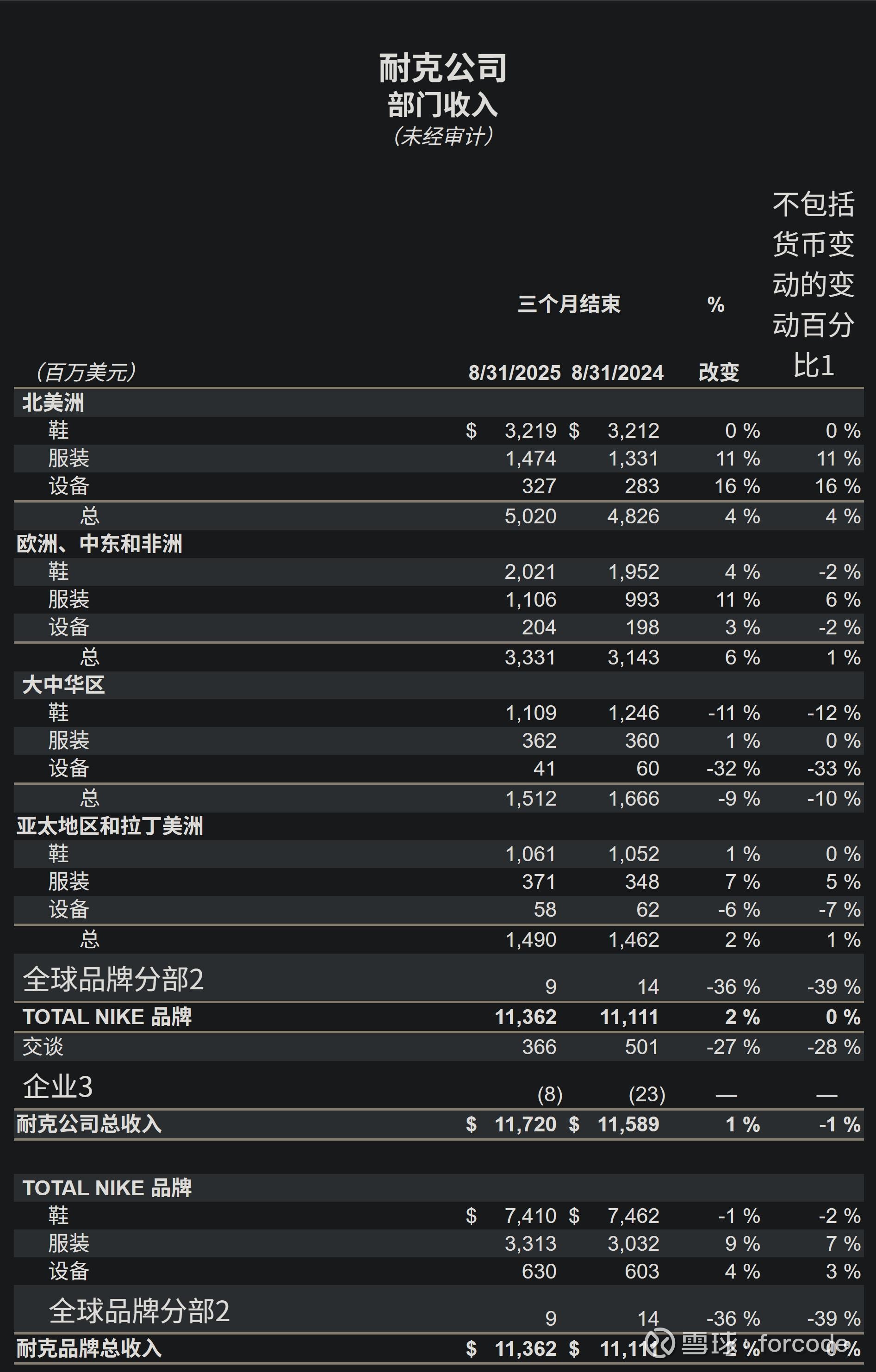Screen dimensions: 876x1372
Task: Select the 三个月结束 header text
Action: [x=568, y=304]
